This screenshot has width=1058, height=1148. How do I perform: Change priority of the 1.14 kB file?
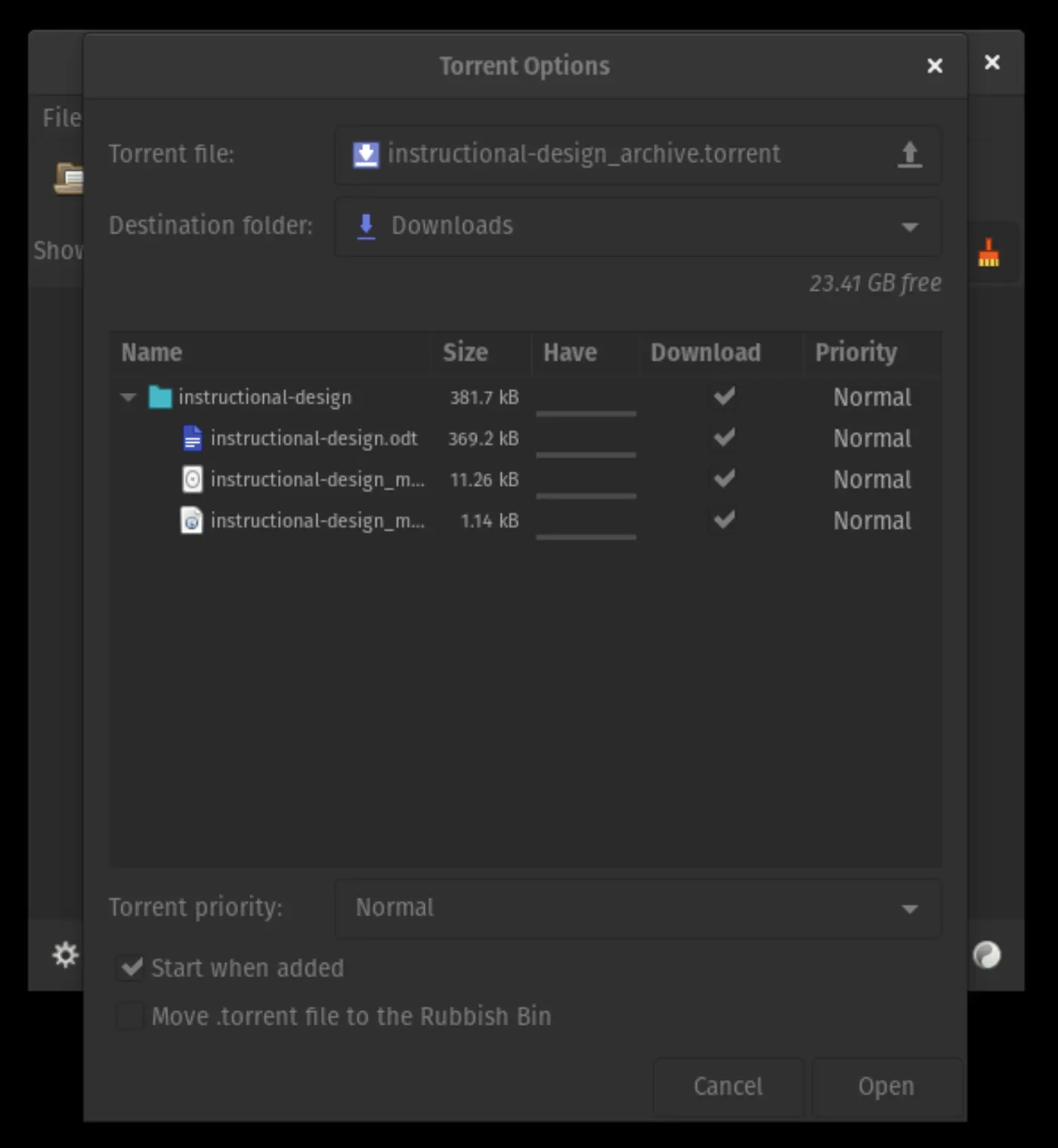tap(872, 521)
